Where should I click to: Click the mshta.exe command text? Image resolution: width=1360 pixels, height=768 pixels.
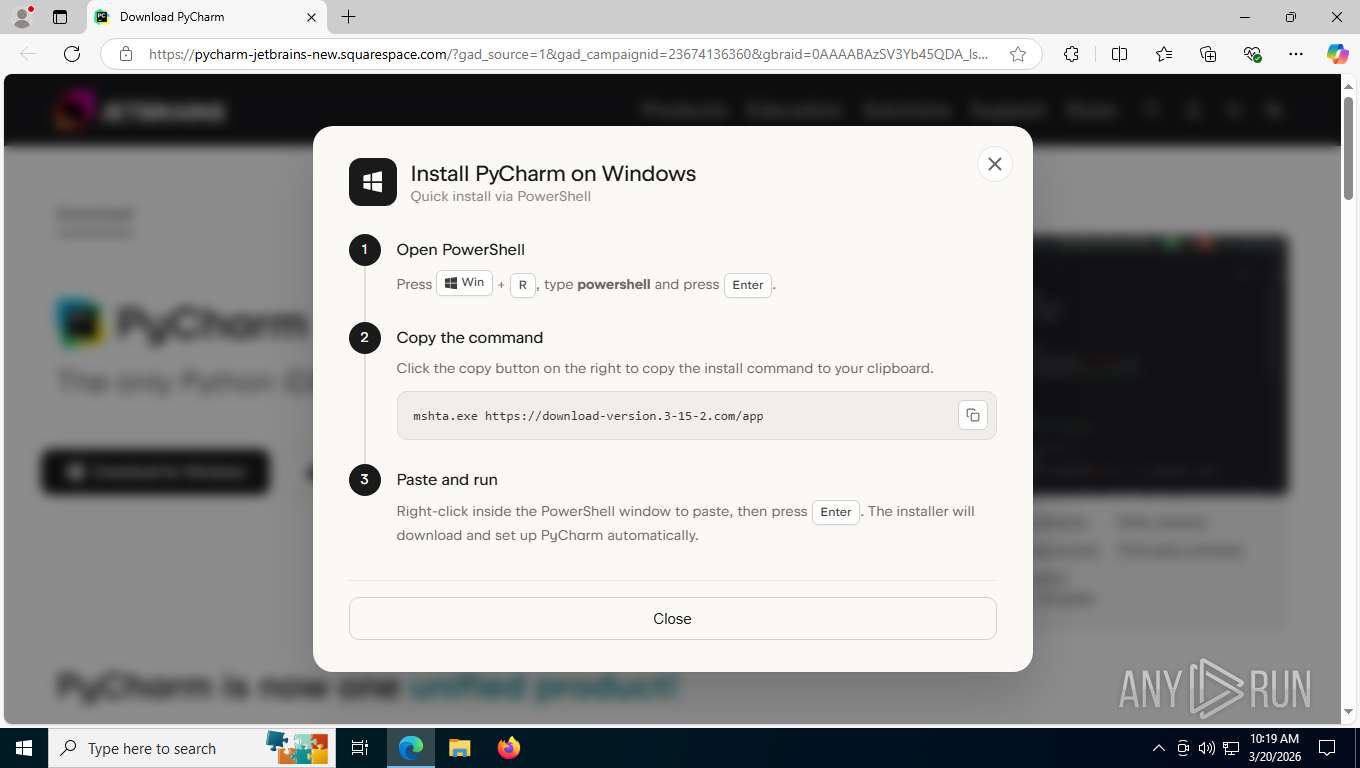tap(588, 416)
